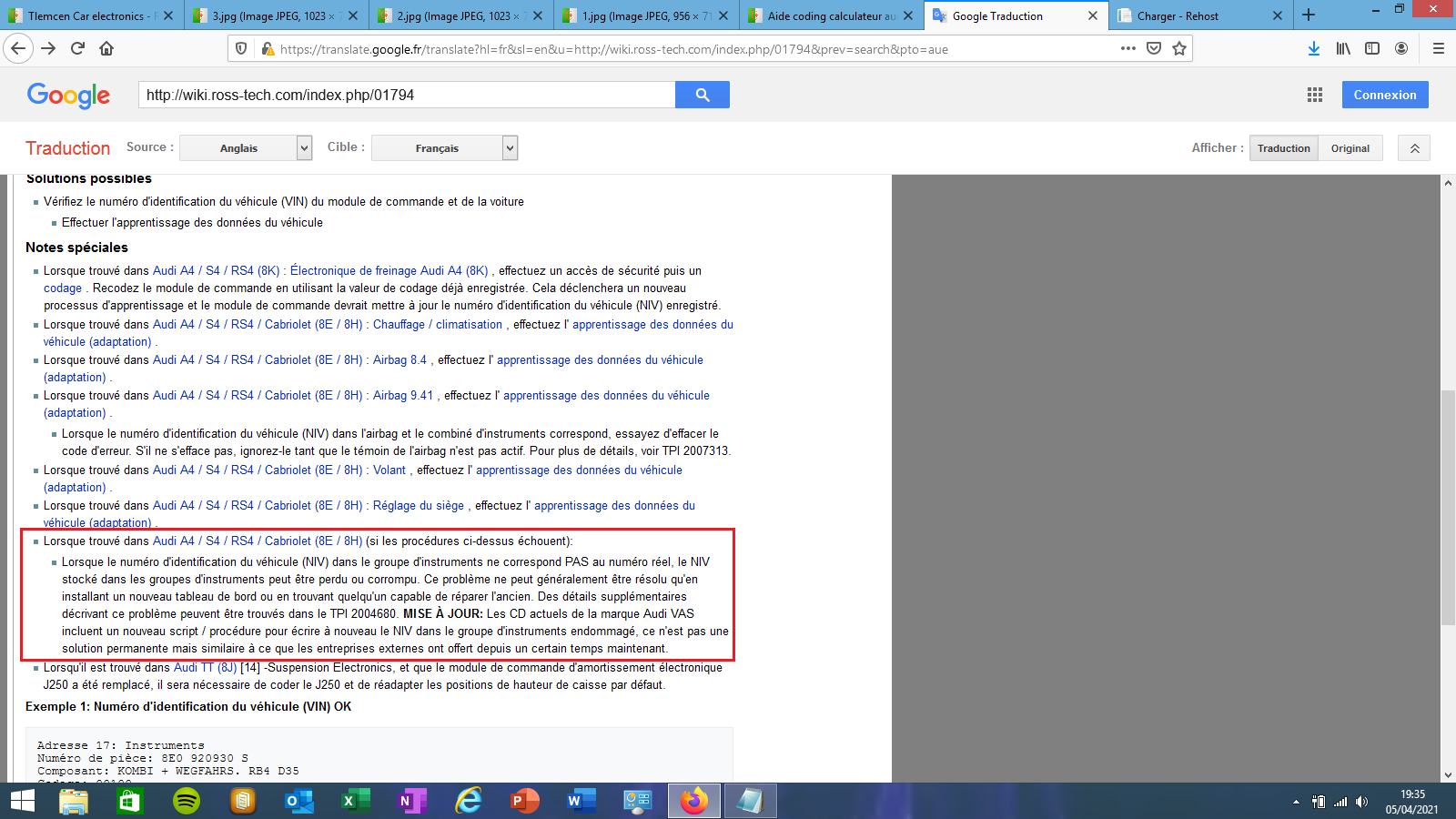Open a new browser tab
This screenshot has height=819, width=1456.
click(1309, 15)
